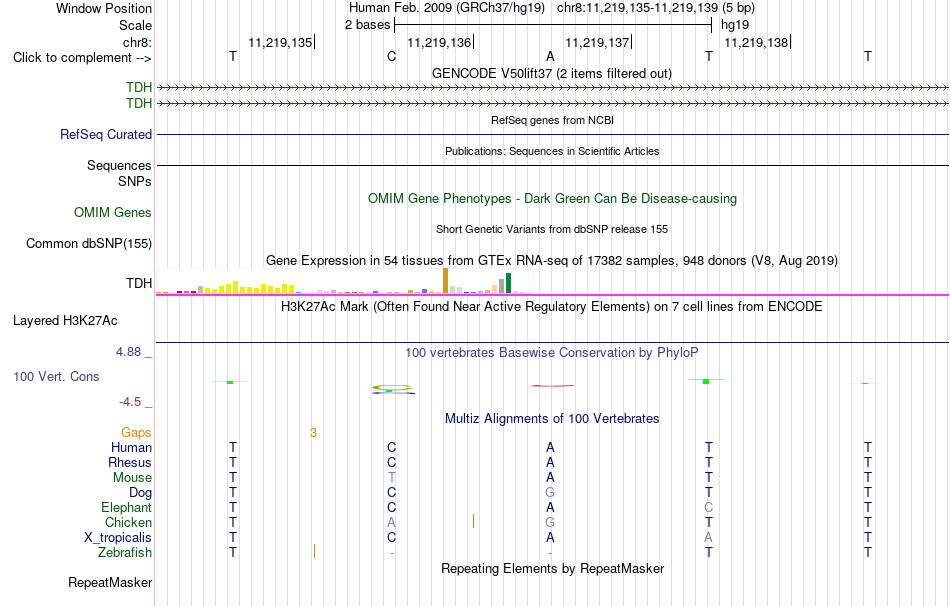This screenshot has width=950, height=606.
Task: Click 'Multiz Alignments of 100 Vertebrates' title
Action: [552, 419]
